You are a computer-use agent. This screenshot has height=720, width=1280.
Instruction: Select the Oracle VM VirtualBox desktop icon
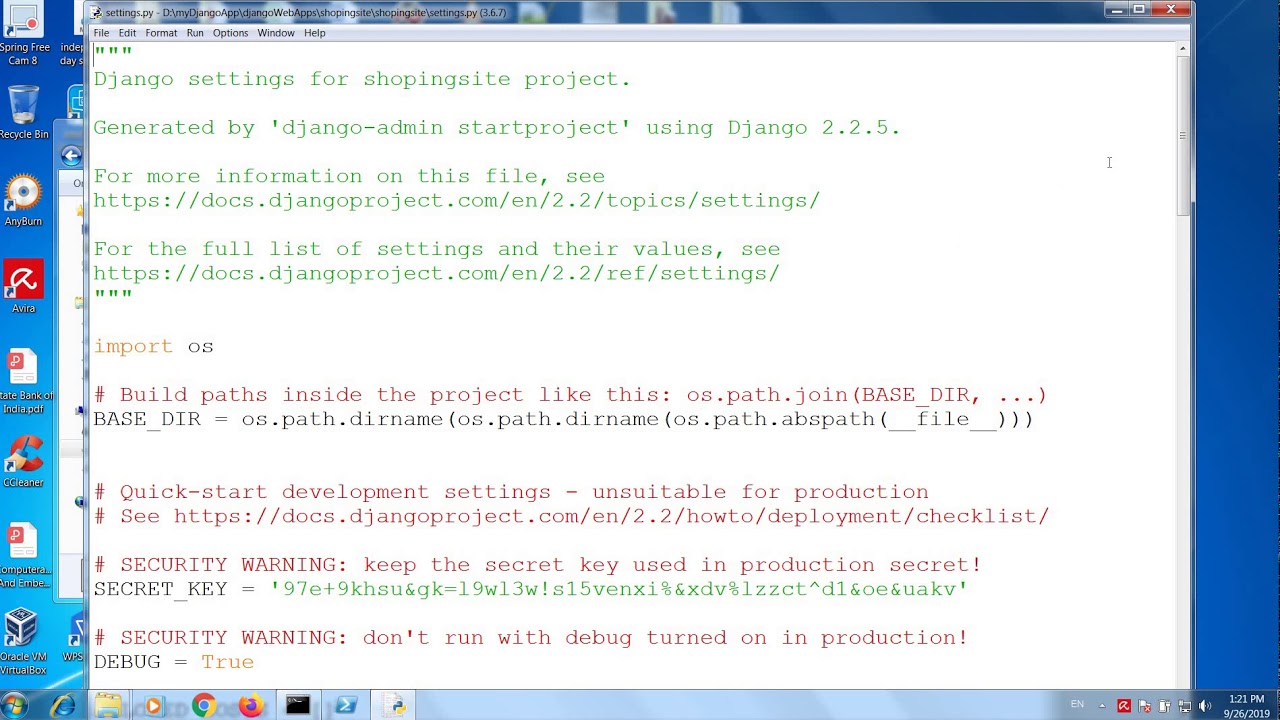point(24,642)
